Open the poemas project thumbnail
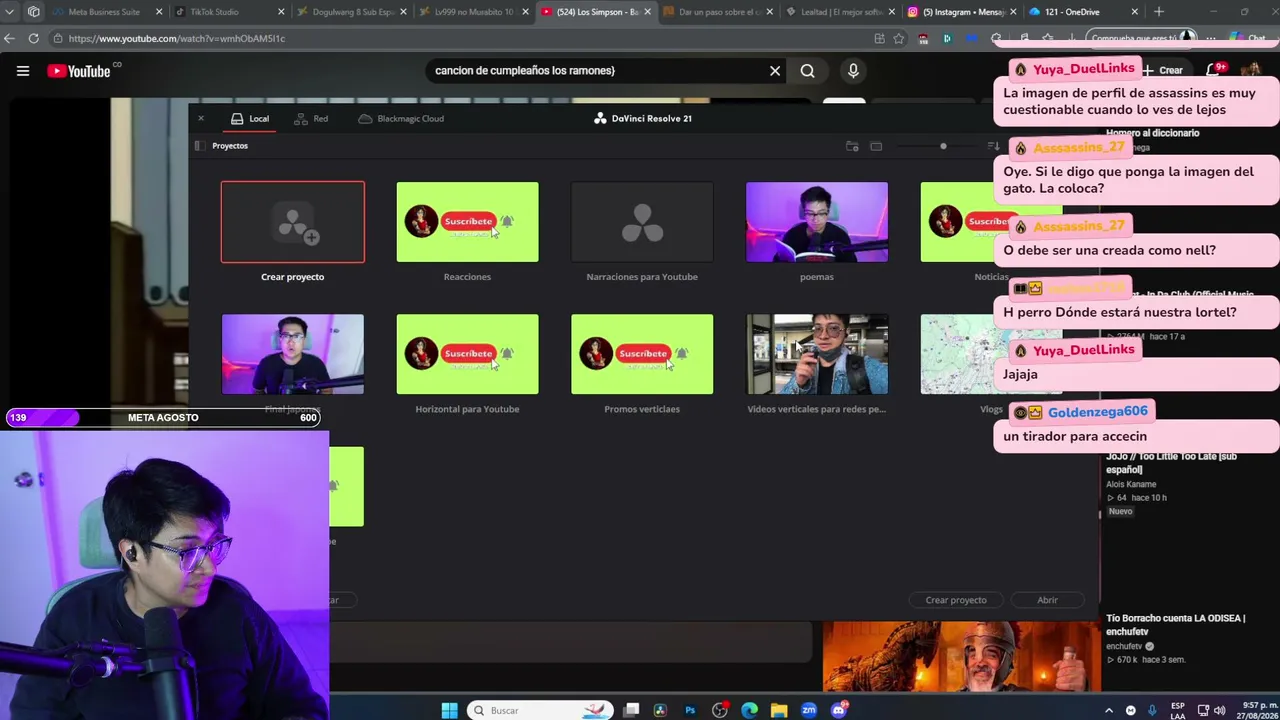The width and height of the screenshot is (1280, 720). coord(817,222)
